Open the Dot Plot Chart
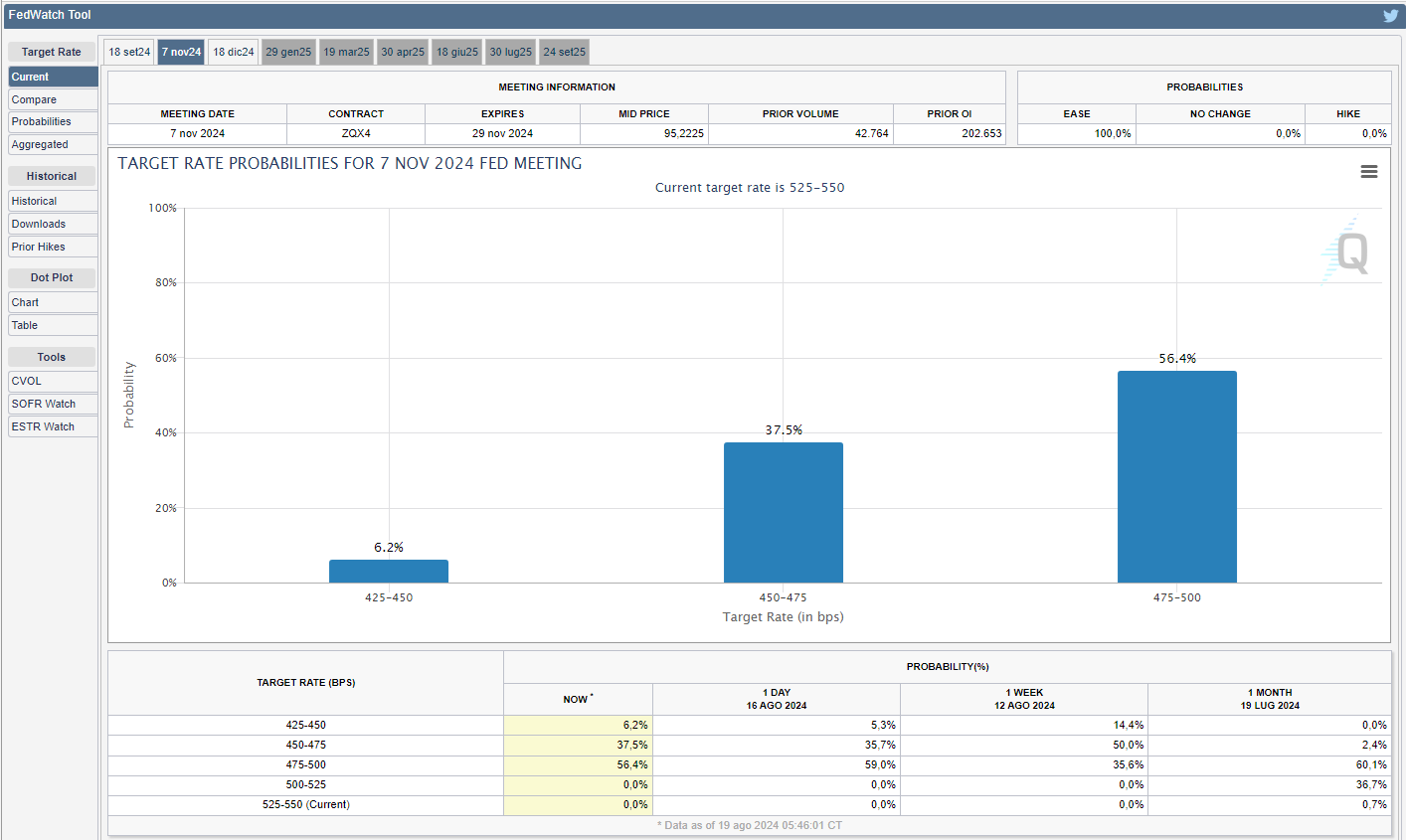The height and width of the screenshot is (840, 1406). 53,302
